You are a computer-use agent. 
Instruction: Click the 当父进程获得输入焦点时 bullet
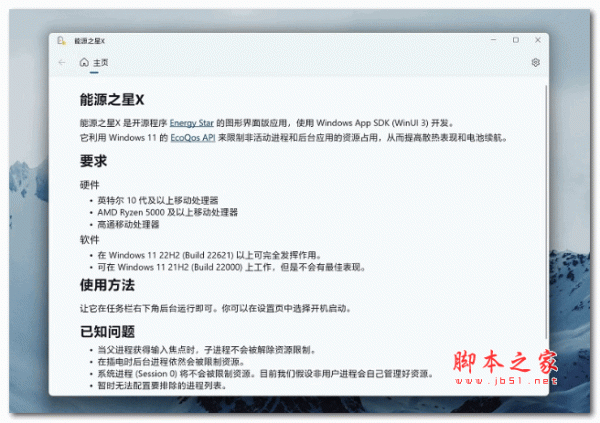point(207,350)
